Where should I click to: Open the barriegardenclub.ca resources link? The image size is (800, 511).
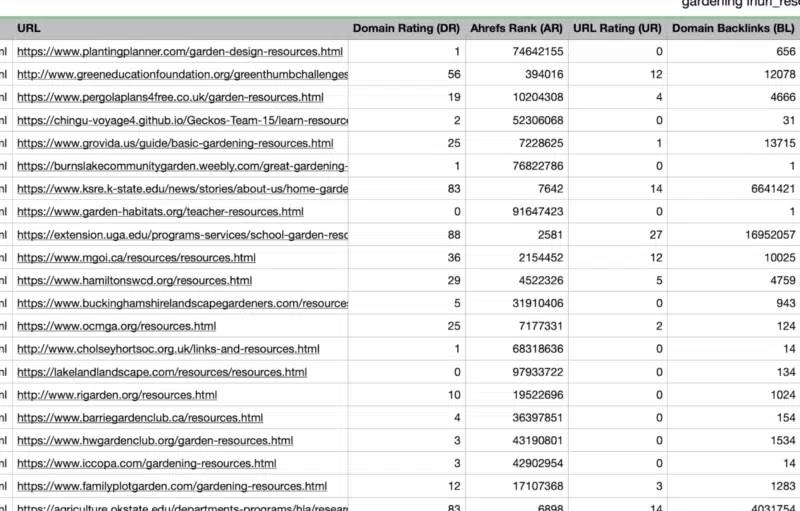(x=140, y=418)
